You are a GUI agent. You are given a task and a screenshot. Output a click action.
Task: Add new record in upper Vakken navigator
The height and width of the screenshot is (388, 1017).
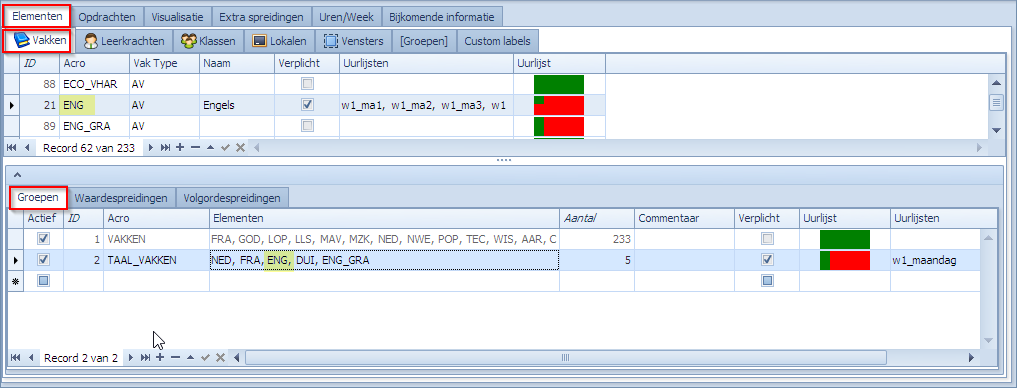click(180, 148)
